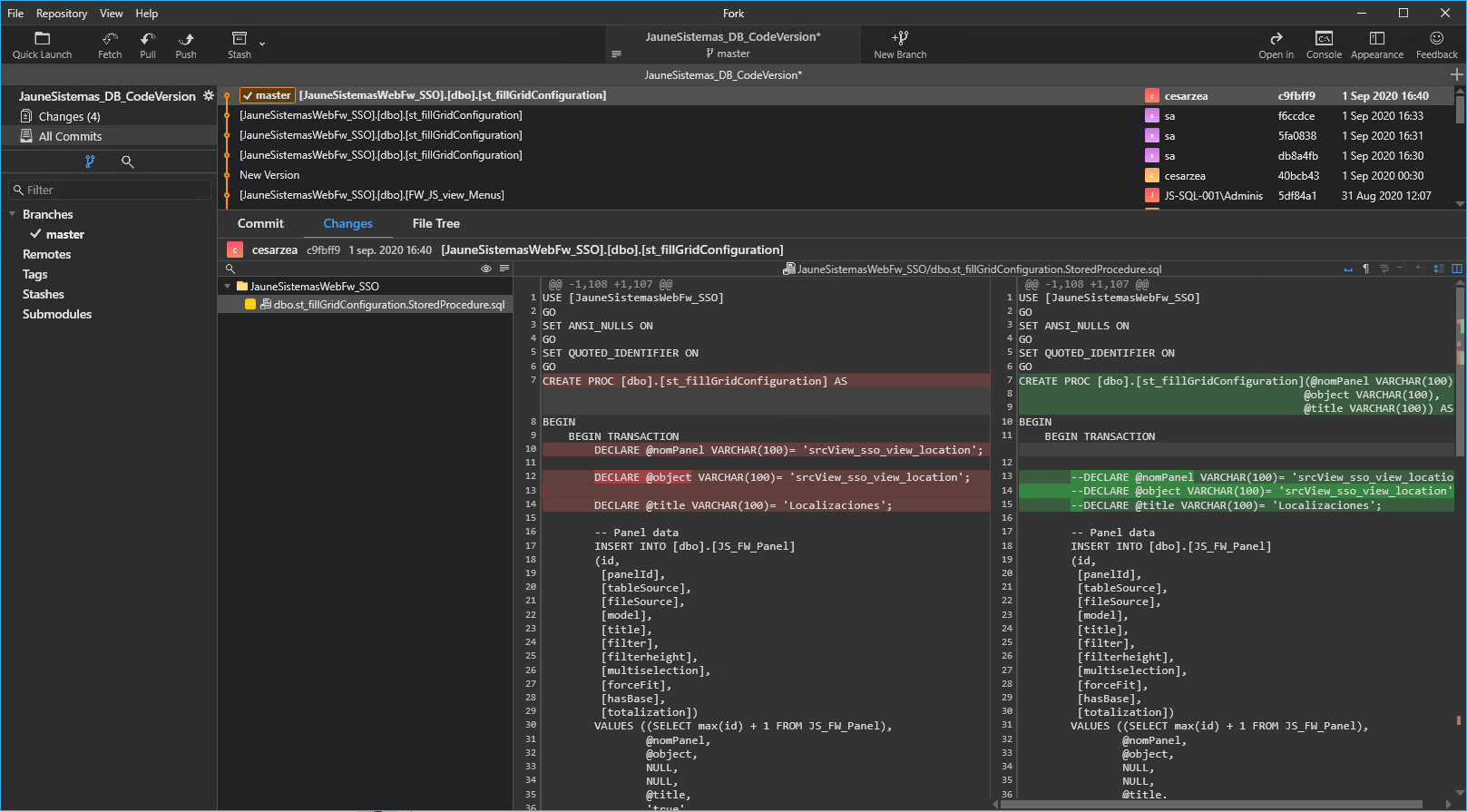This screenshot has width=1467, height=812.
Task: Click the commit list vertical scrollbar
Action: tap(1460, 109)
